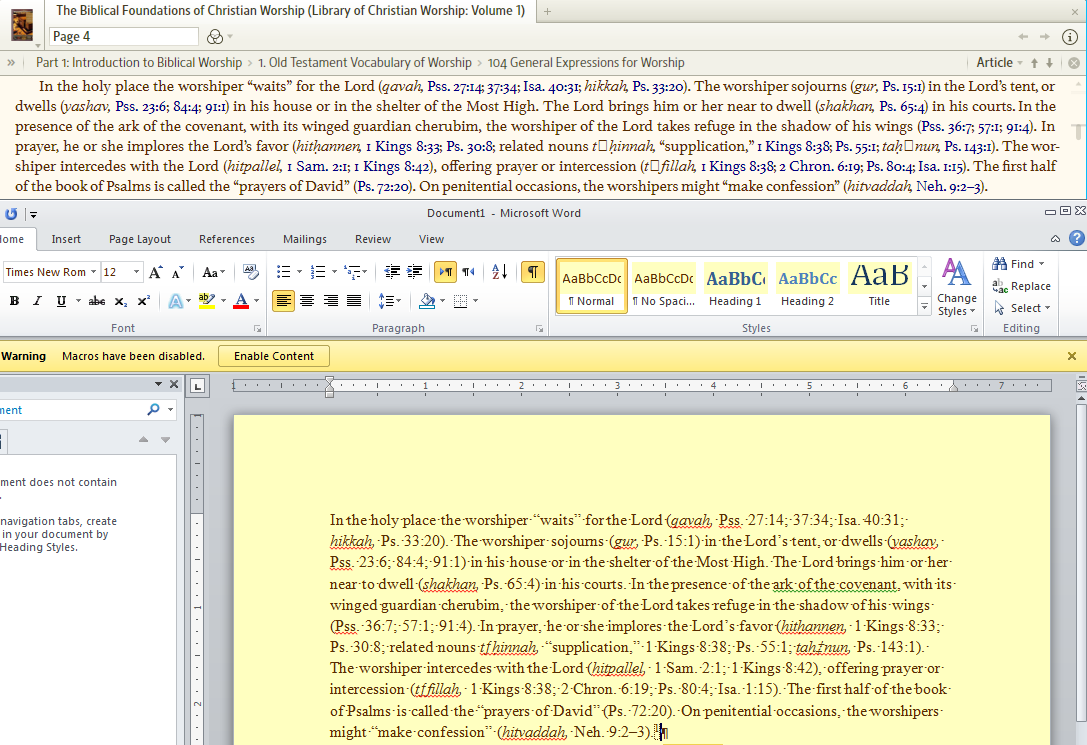
Task: Open Word Help via the question mark icon
Action: [1077, 238]
